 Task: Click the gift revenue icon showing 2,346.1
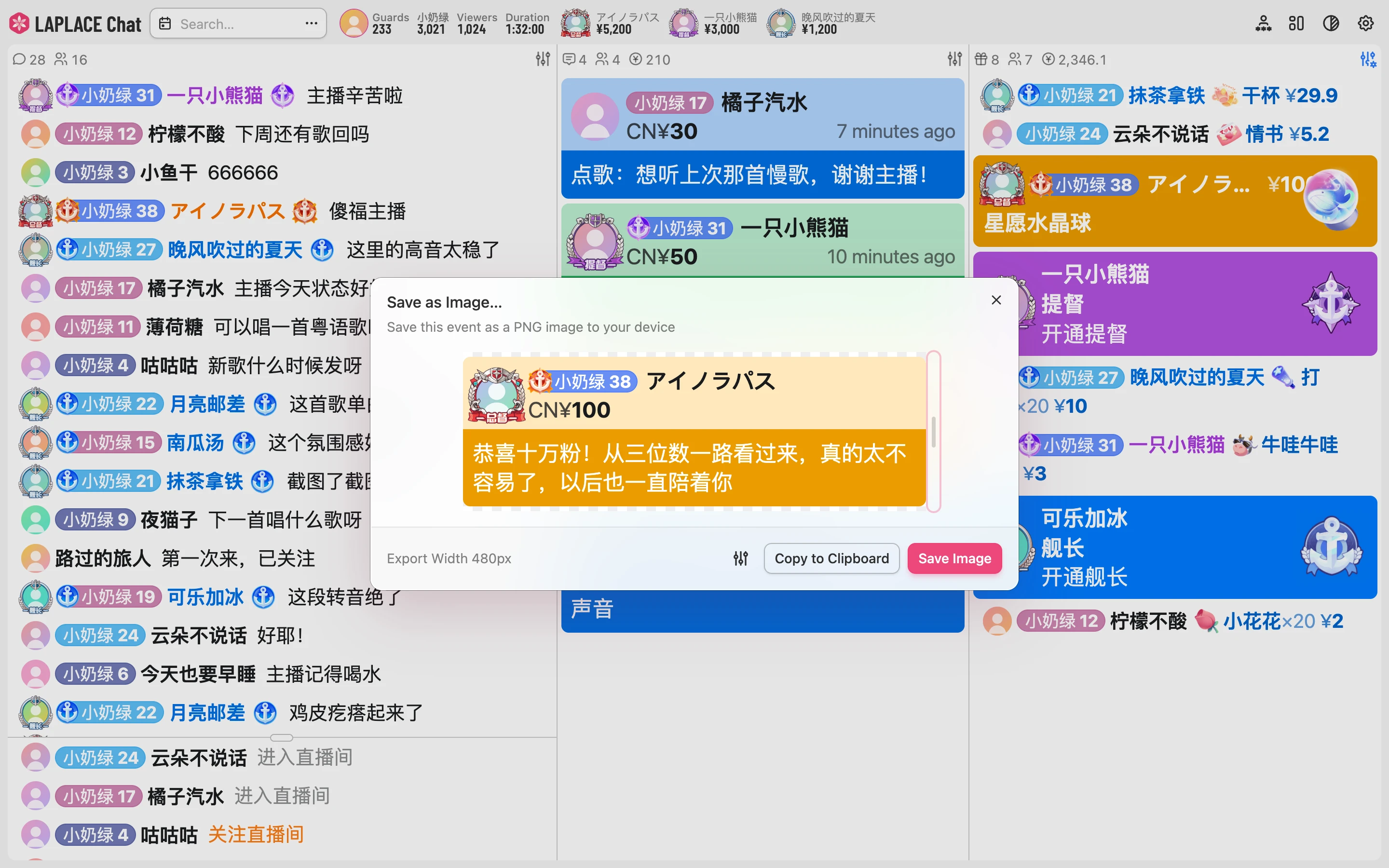click(x=1049, y=59)
